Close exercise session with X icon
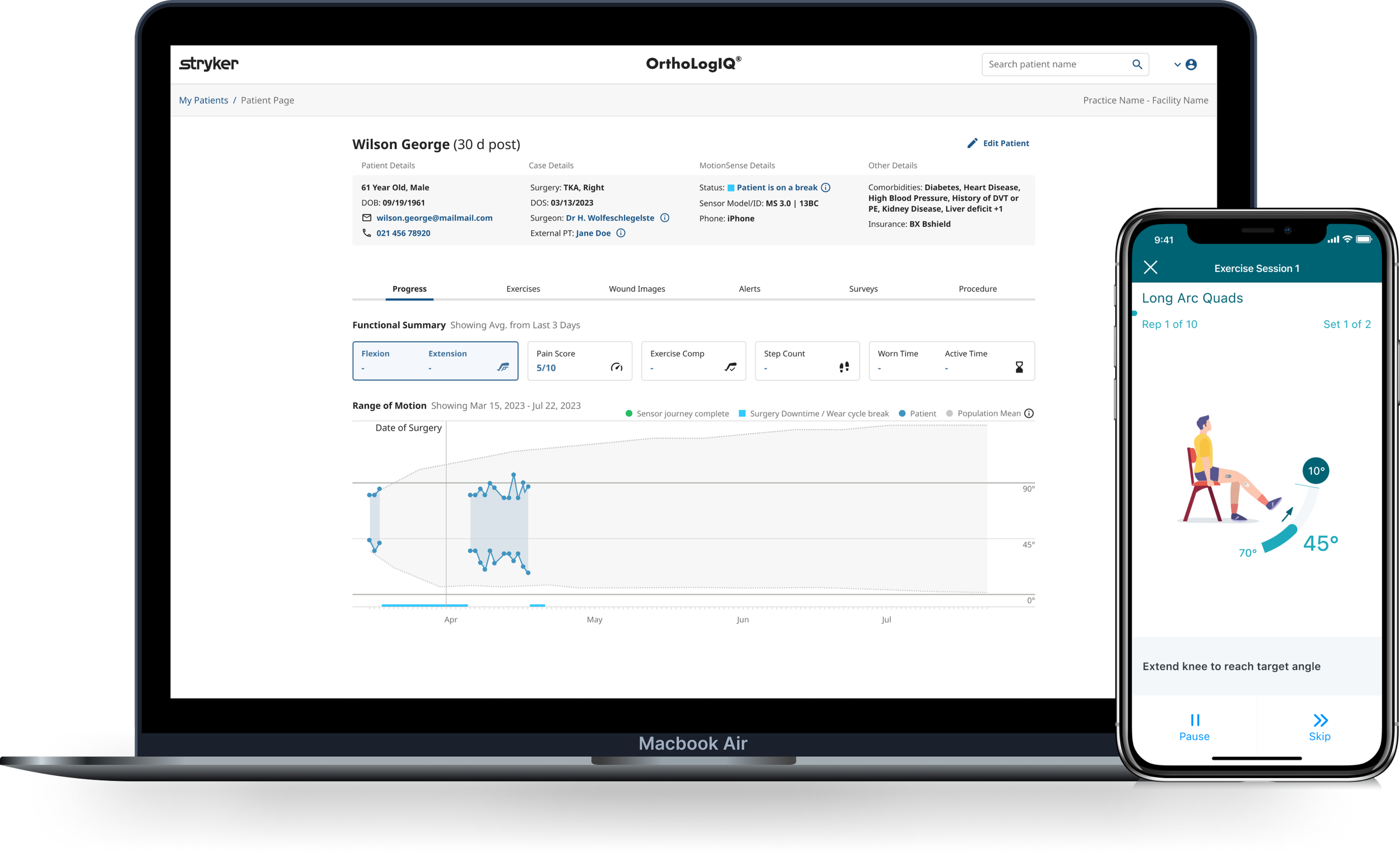This screenshot has width=1400, height=857. point(1151,268)
